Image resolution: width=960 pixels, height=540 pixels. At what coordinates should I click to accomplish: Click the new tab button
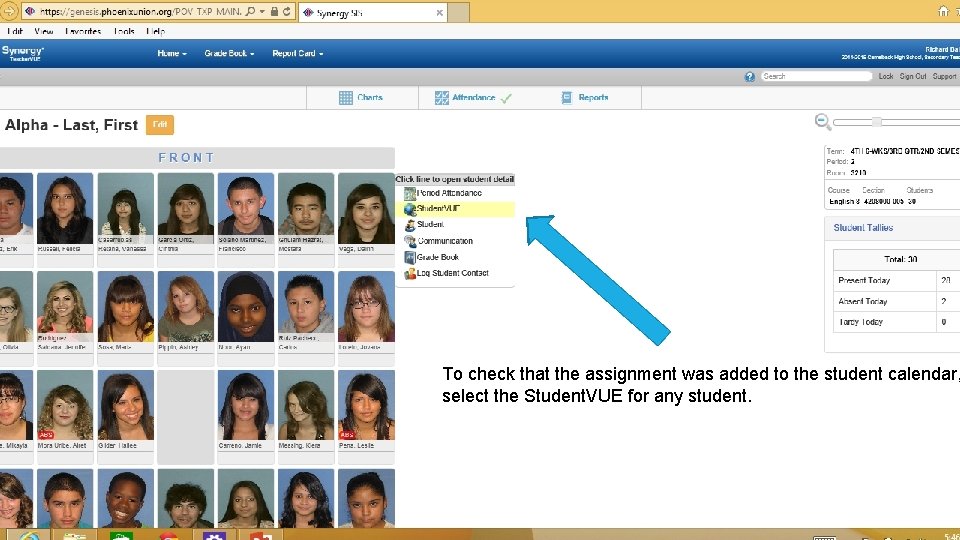pyautogui.click(x=459, y=13)
